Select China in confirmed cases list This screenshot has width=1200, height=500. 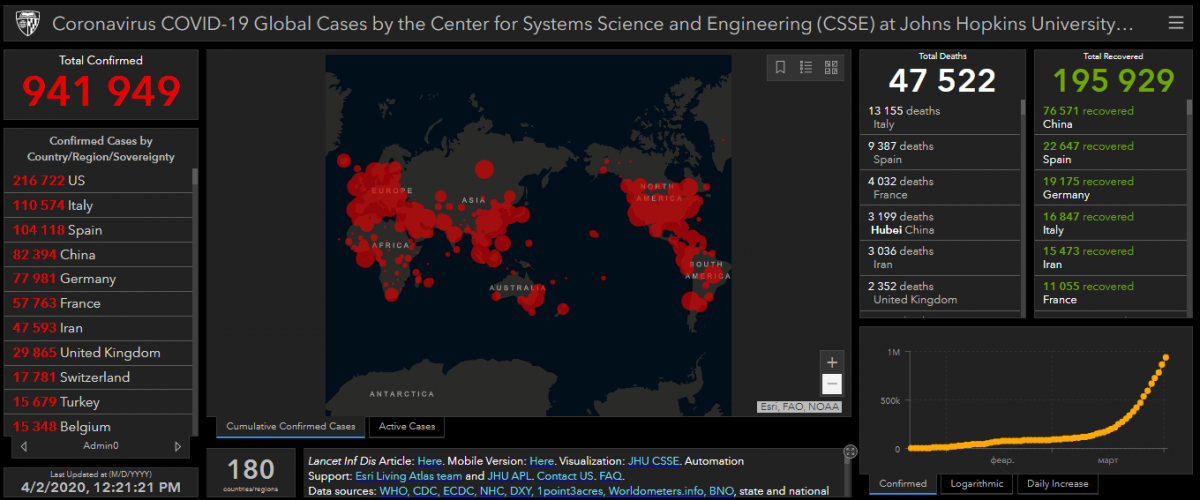click(x=98, y=254)
